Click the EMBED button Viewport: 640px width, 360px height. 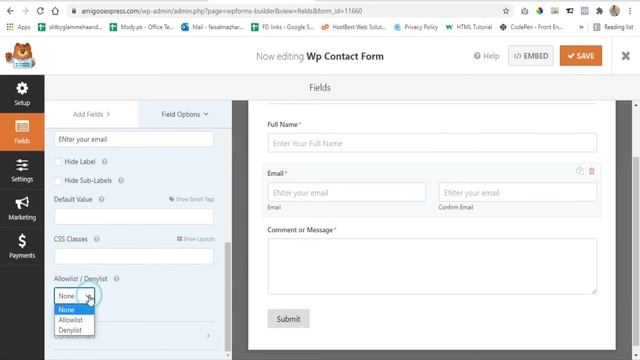pyautogui.click(x=531, y=56)
